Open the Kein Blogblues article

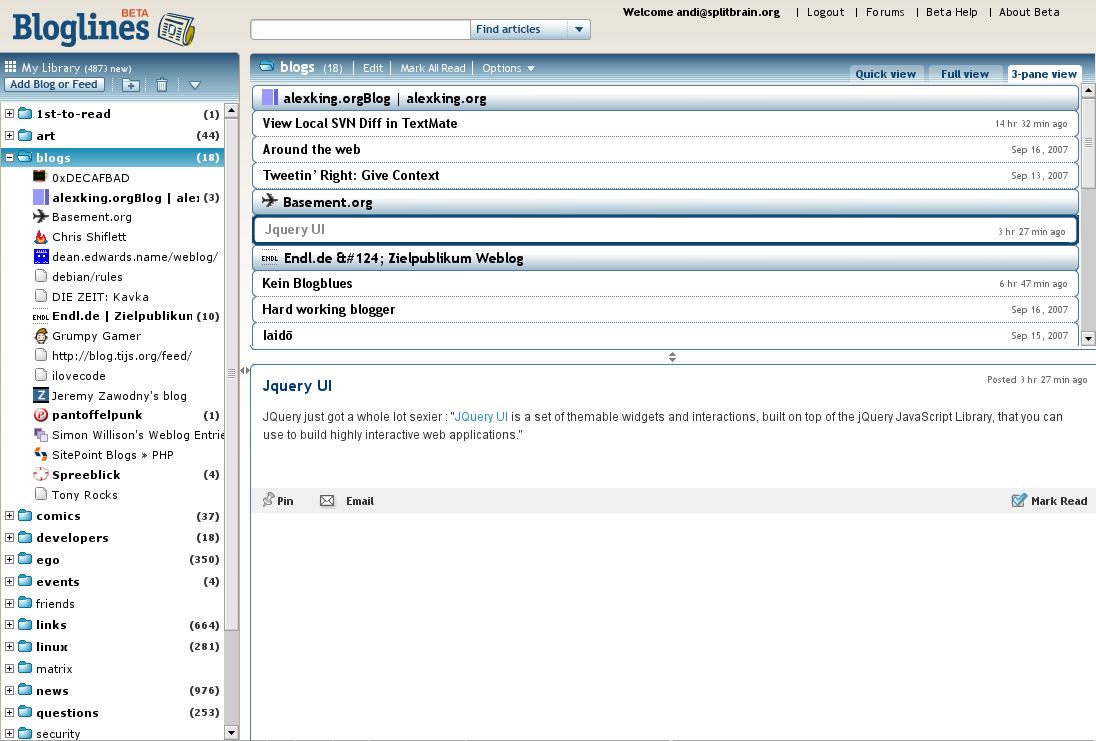point(665,284)
